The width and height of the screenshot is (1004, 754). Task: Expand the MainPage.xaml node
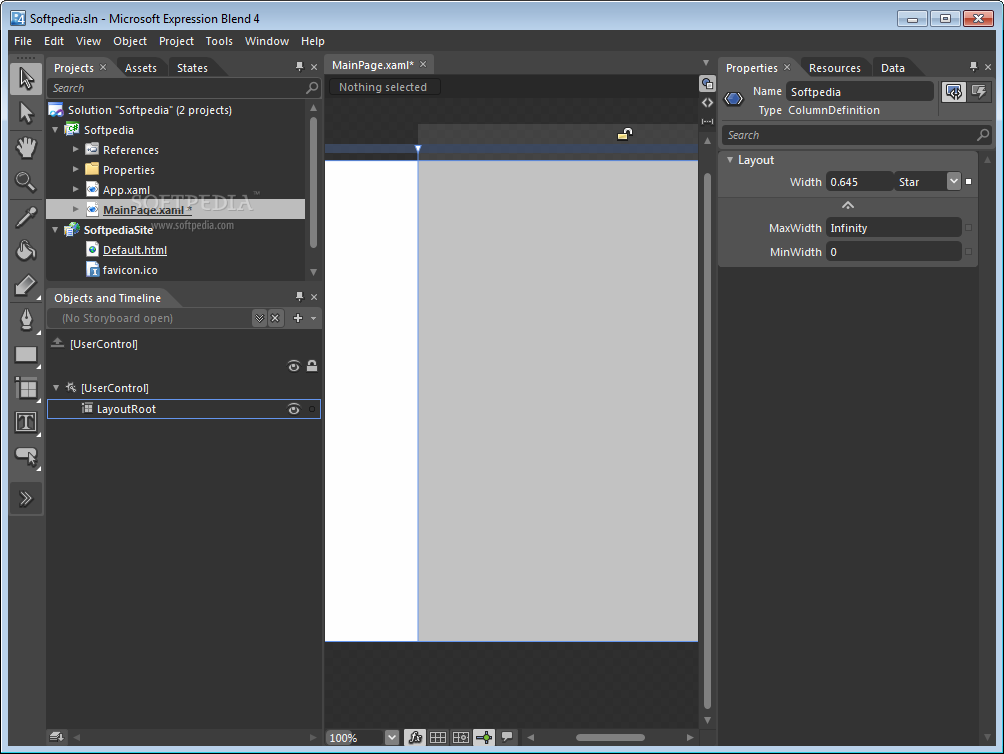[76, 209]
